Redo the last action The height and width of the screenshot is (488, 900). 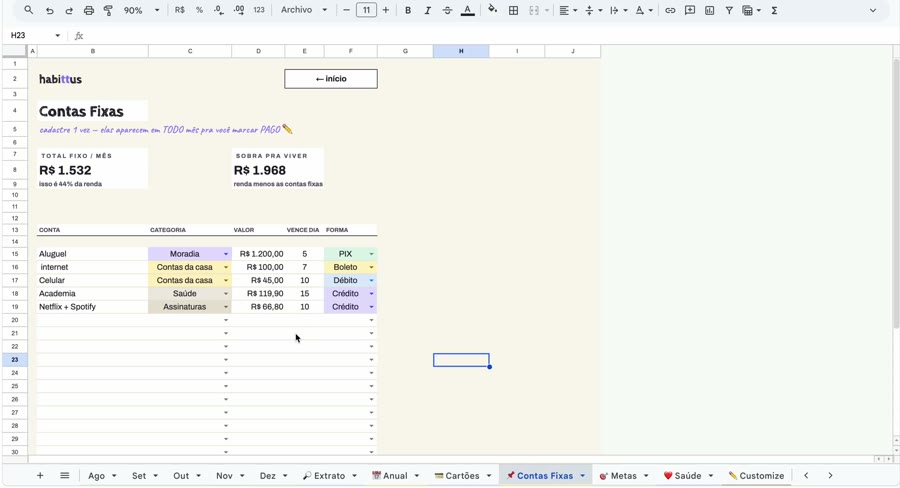click(x=69, y=10)
